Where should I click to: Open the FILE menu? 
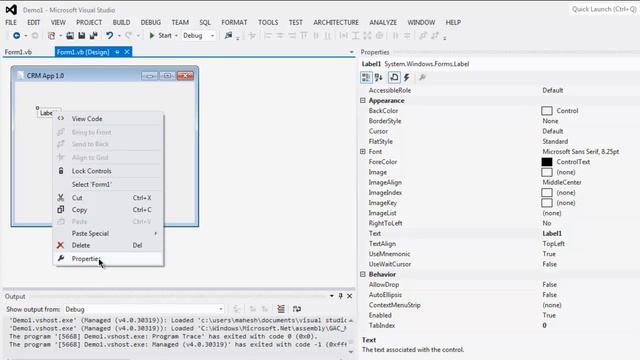click(11, 22)
